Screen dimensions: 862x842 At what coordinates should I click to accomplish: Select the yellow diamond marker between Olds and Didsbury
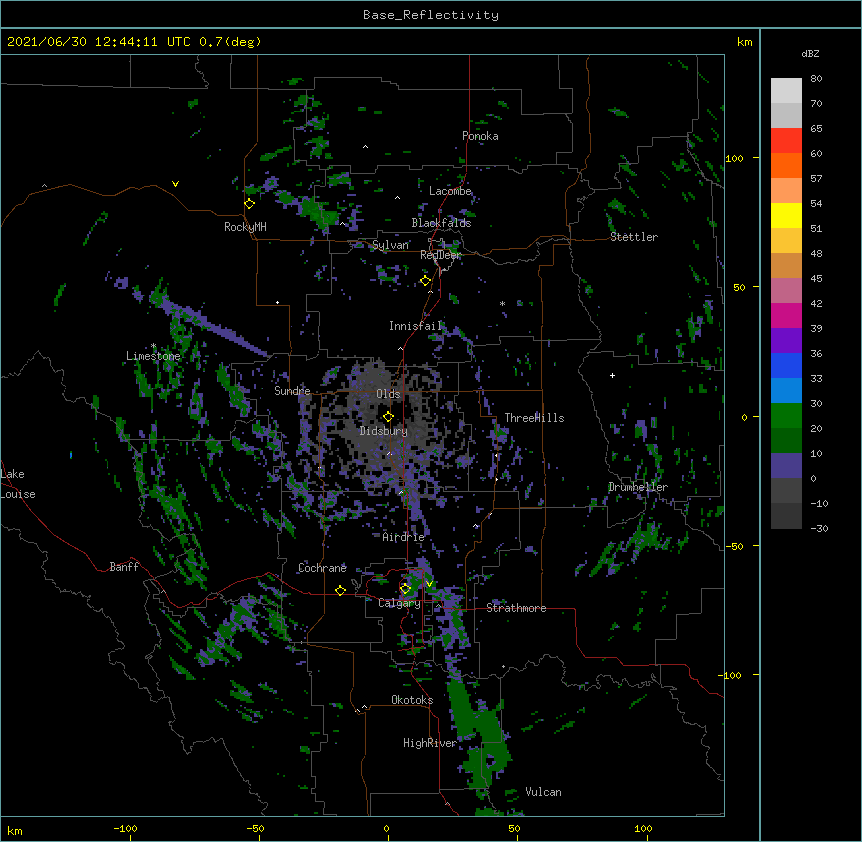(x=388, y=416)
